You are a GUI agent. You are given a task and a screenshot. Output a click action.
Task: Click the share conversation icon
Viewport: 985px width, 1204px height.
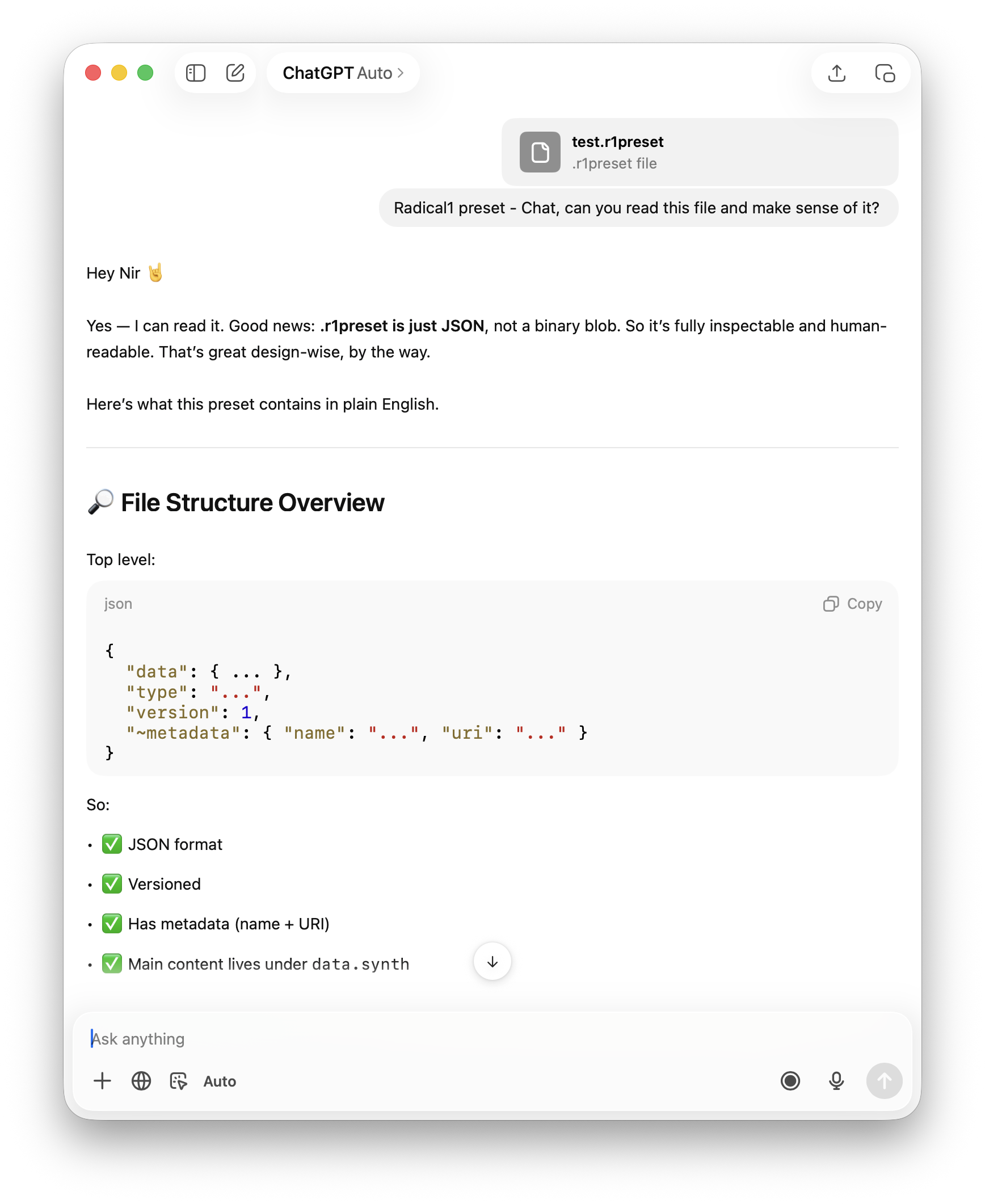(x=837, y=73)
